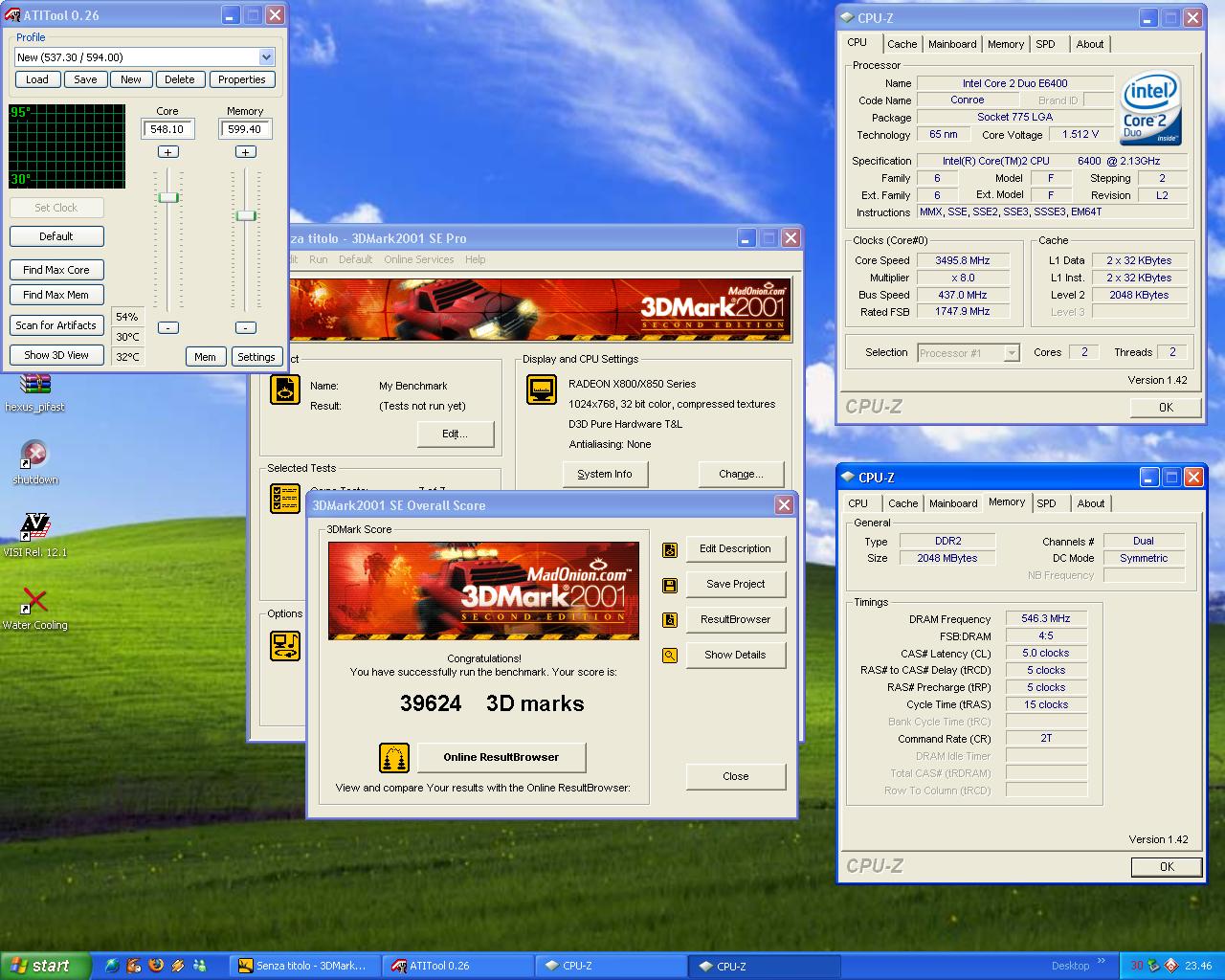Screen dimensions: 1225x980
Task: Click the Mem button in ATITool
Action: click(205, 357)
